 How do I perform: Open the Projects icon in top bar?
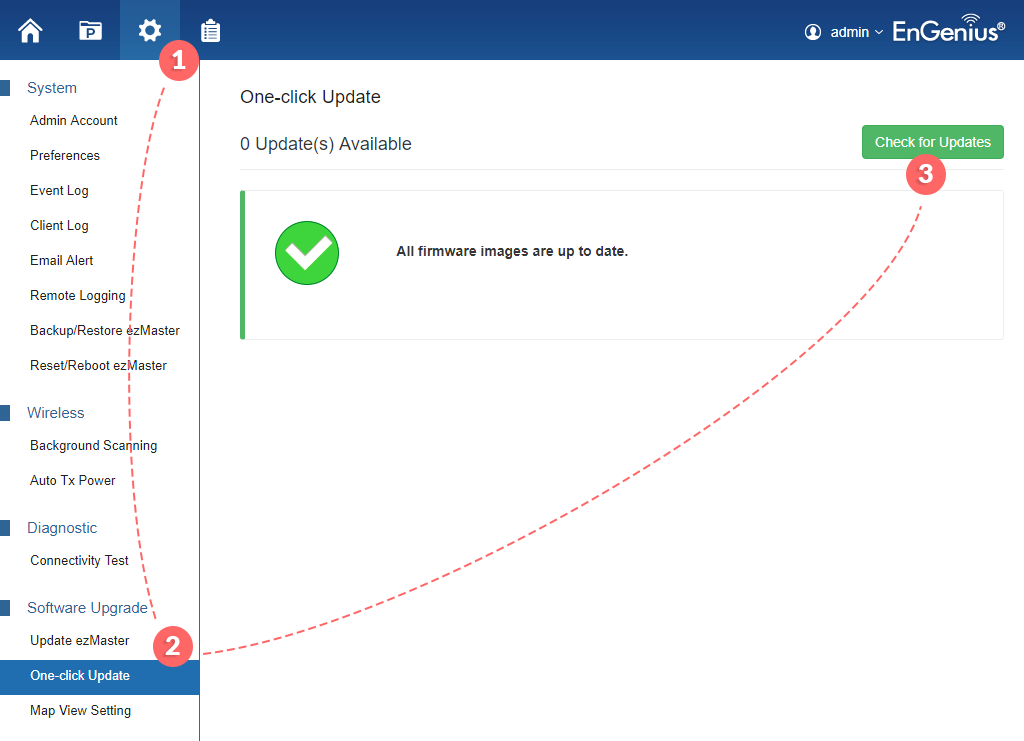(90, 31)
